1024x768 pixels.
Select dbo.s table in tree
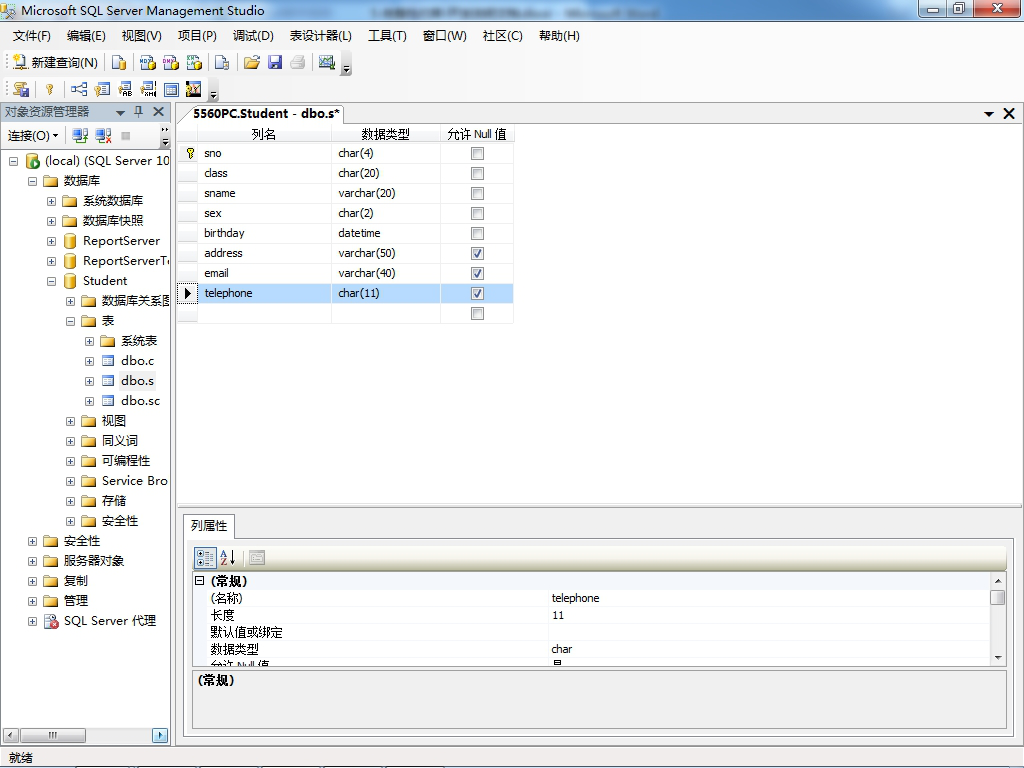pyautogui.click(x=137, y=381)
